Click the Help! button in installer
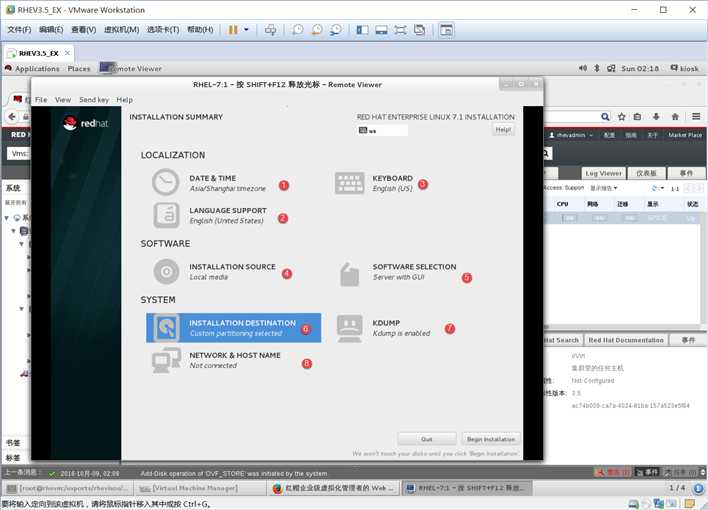 [x=503, y=130]
